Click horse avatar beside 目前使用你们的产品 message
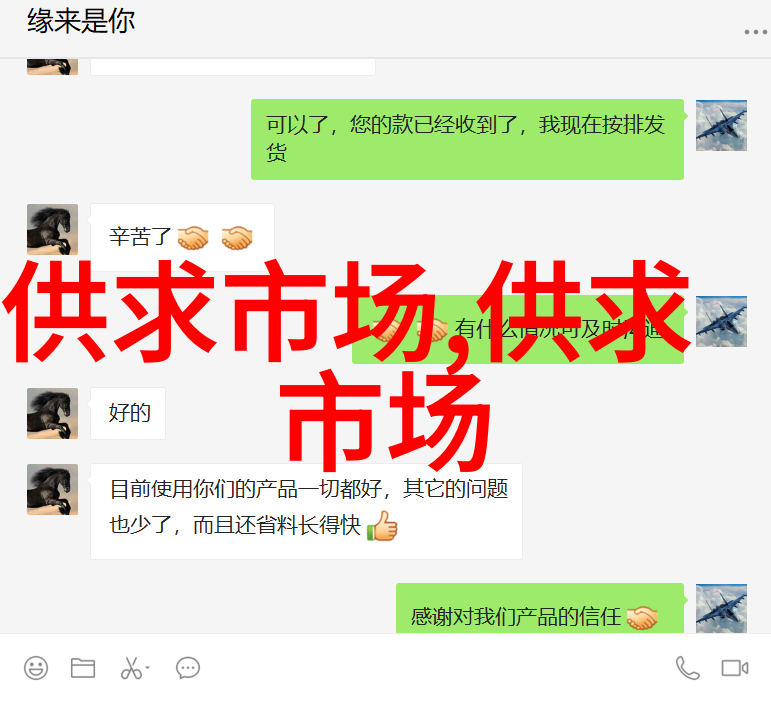Viewport: 771px width, 707px height. (x=52, y=489)
